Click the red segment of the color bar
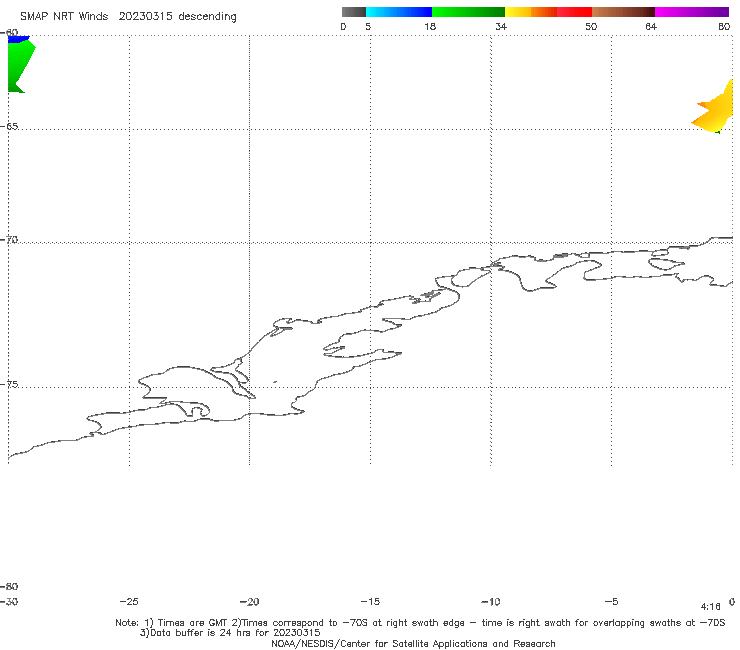 click(x=574, y=12)
